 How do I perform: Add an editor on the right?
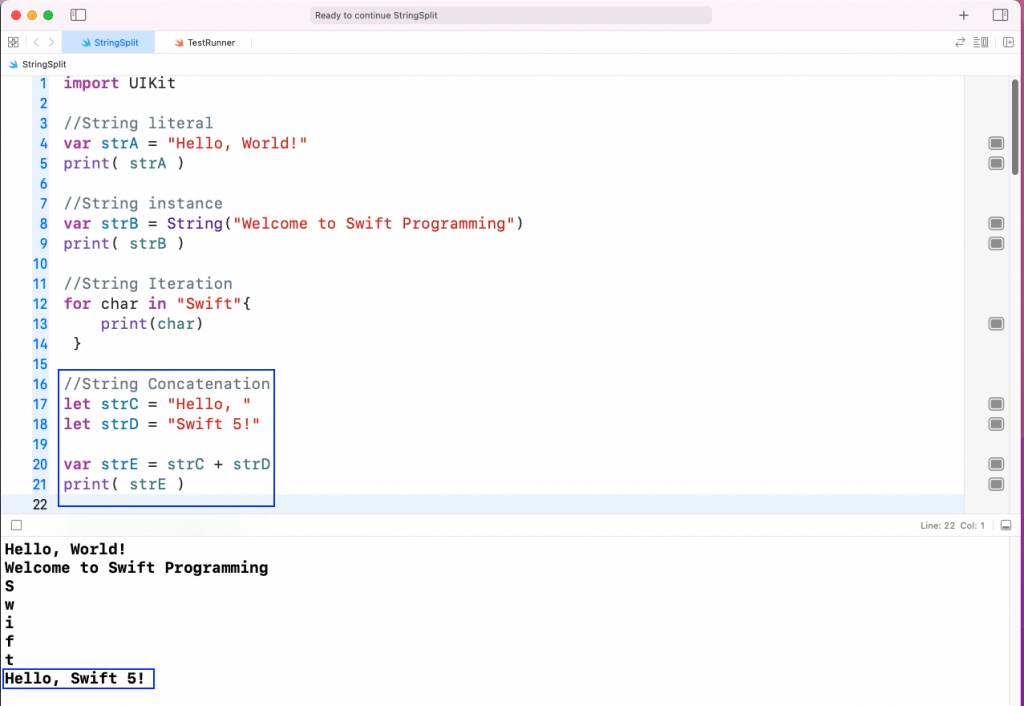pos(1008,43)
